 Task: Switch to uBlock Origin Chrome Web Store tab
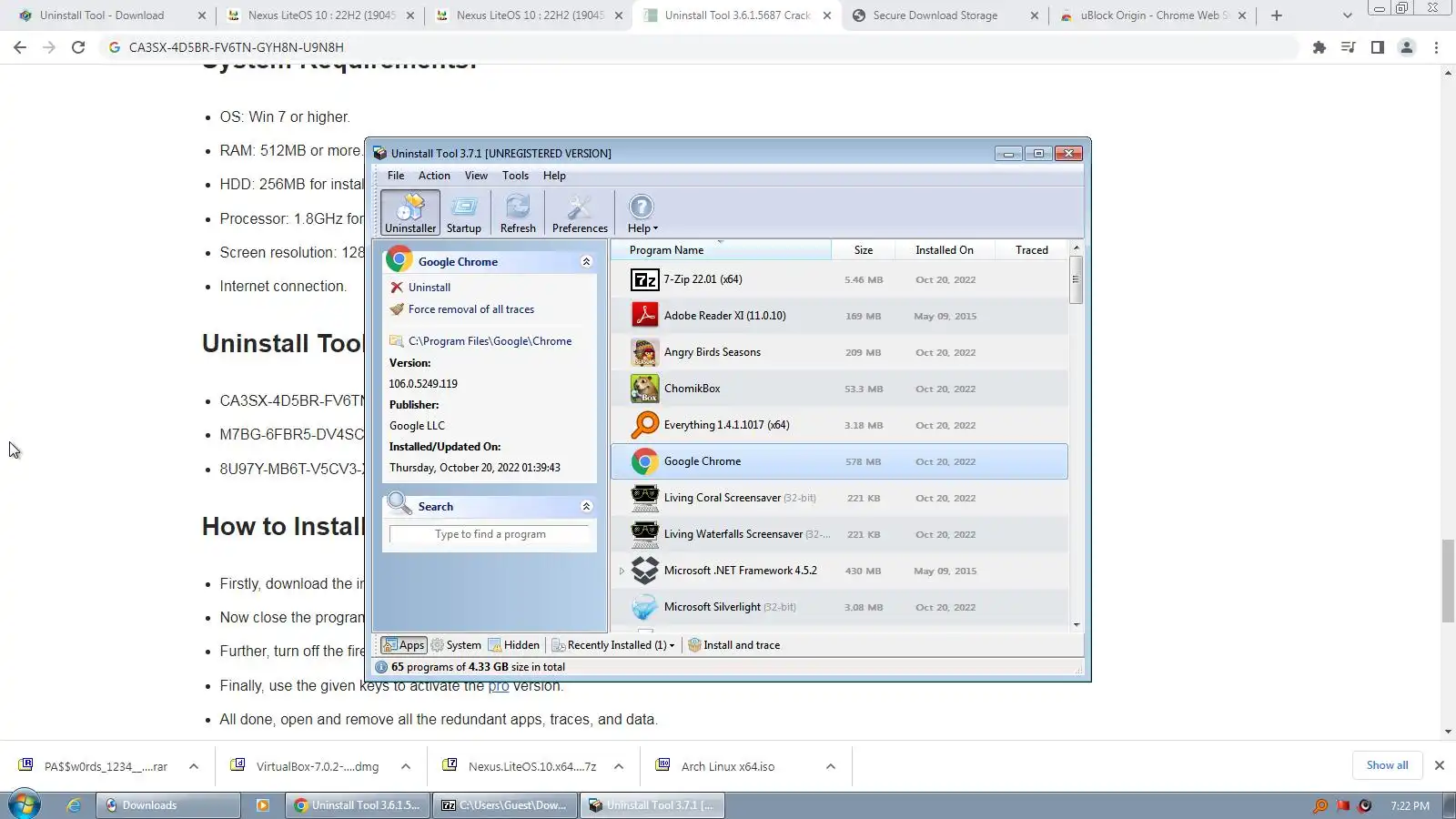(x=1153, y=15)
